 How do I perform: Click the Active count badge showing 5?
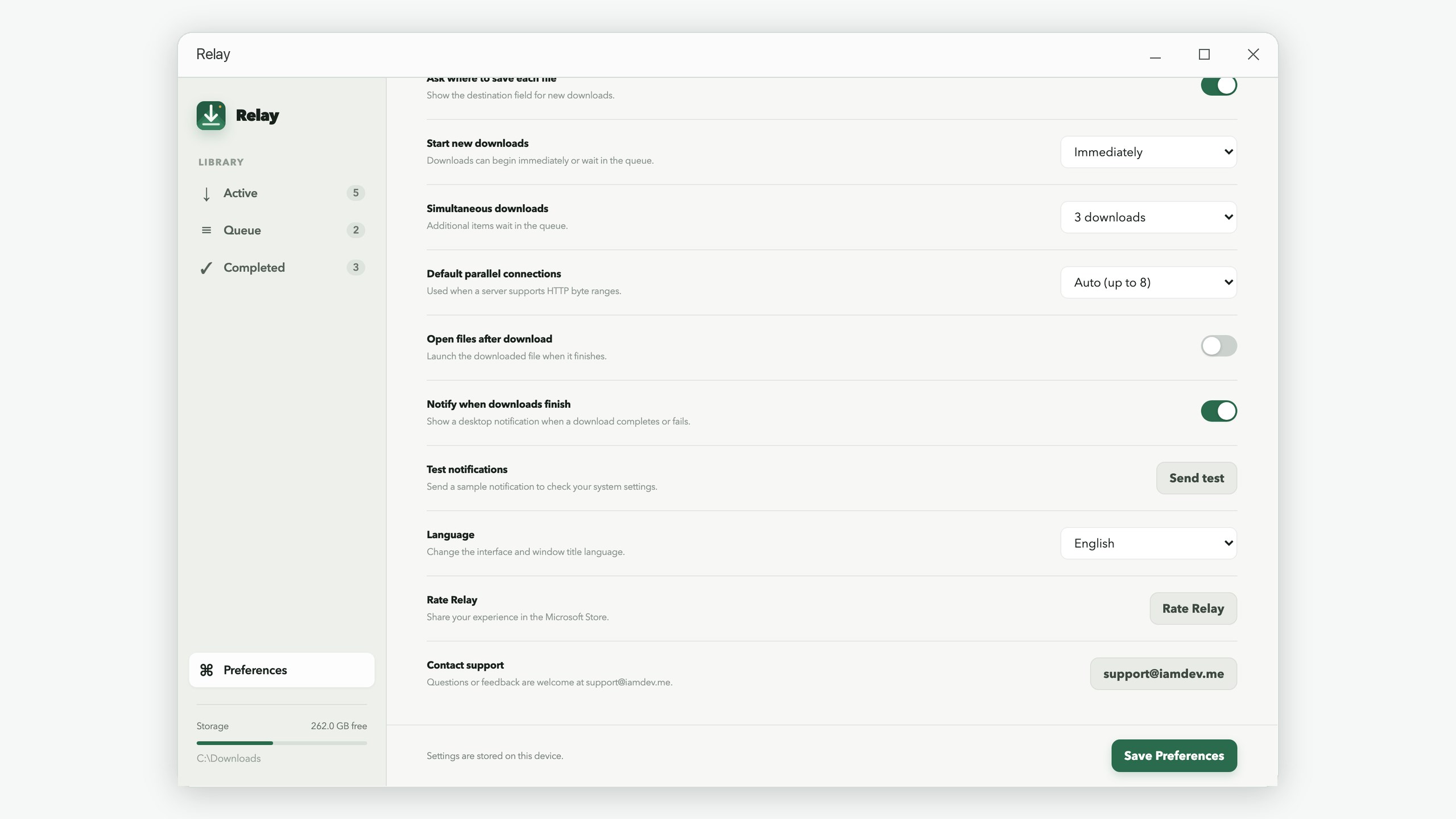coord(356,193)
